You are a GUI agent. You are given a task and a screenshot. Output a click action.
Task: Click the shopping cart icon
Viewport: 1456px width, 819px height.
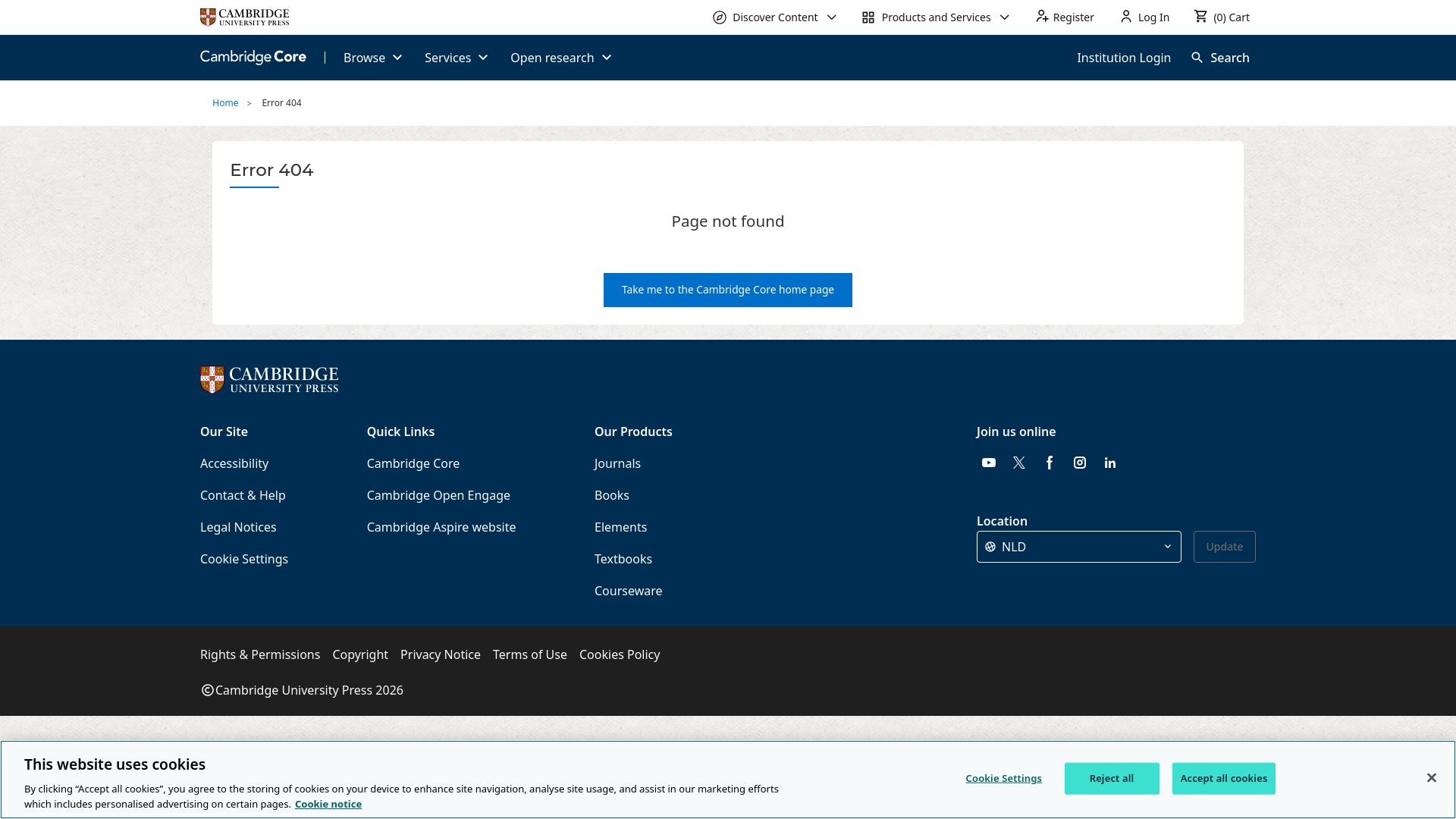[x=1200, y=16]
